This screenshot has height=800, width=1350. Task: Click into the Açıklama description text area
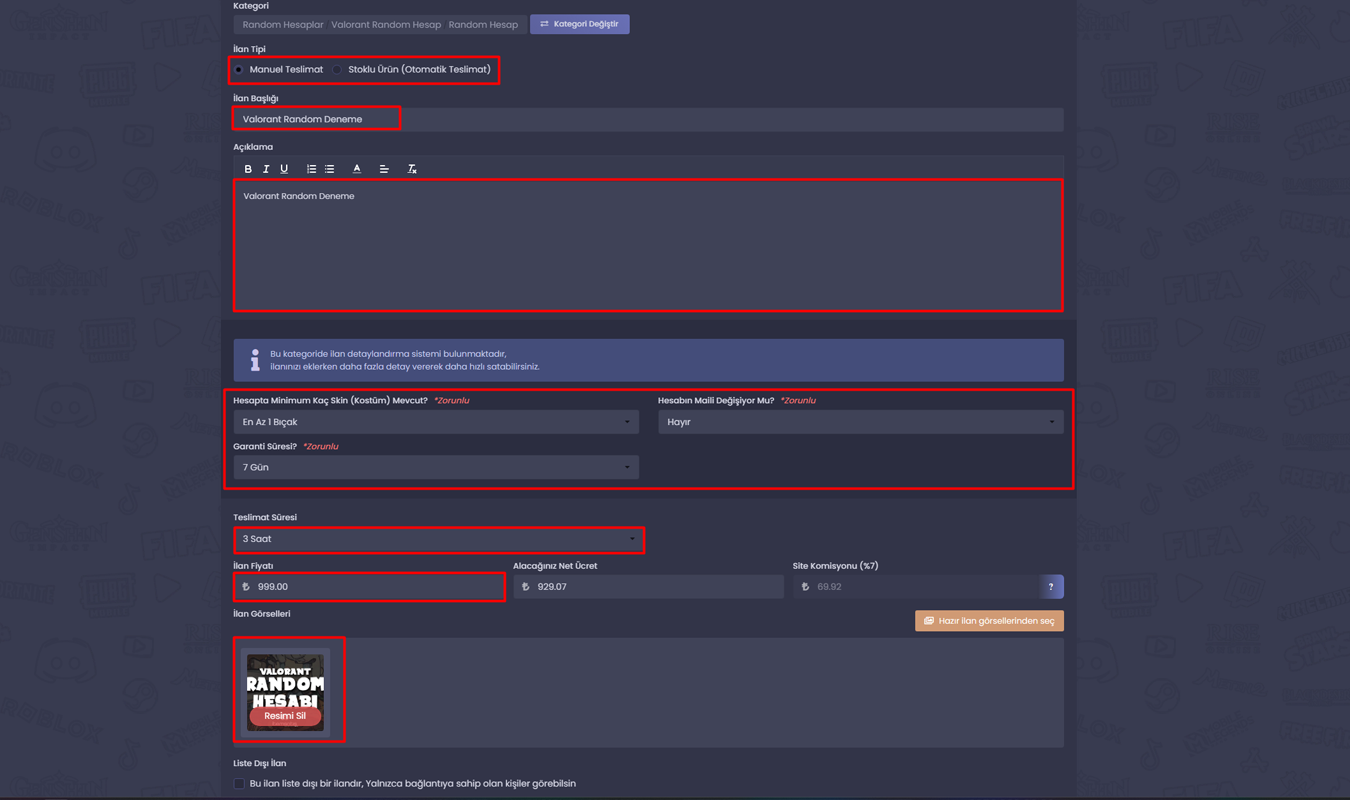pyautogui.click(x=648, y=245)
